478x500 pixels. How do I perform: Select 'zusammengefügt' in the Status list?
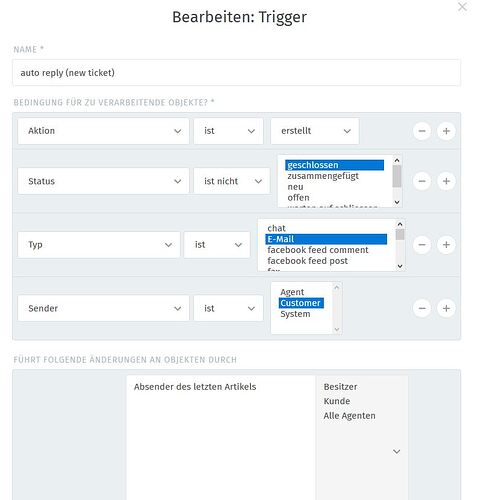[323, 176]
